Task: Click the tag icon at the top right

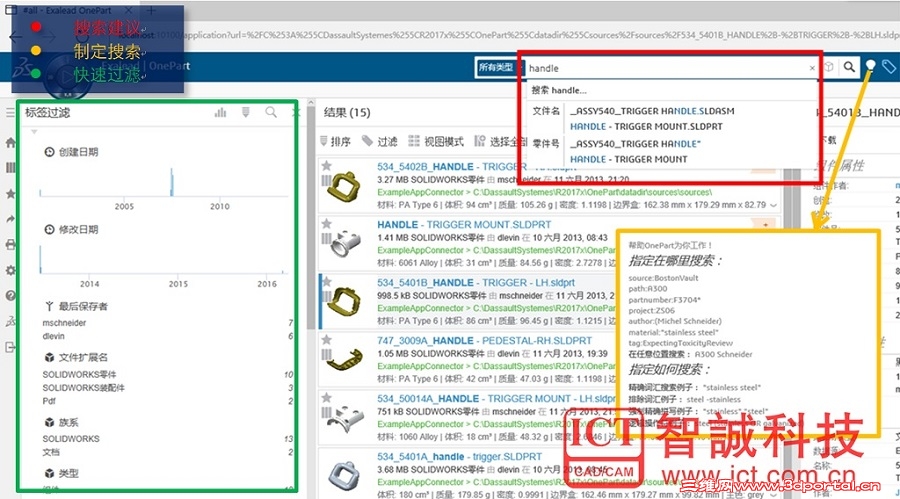Action: 889,67
